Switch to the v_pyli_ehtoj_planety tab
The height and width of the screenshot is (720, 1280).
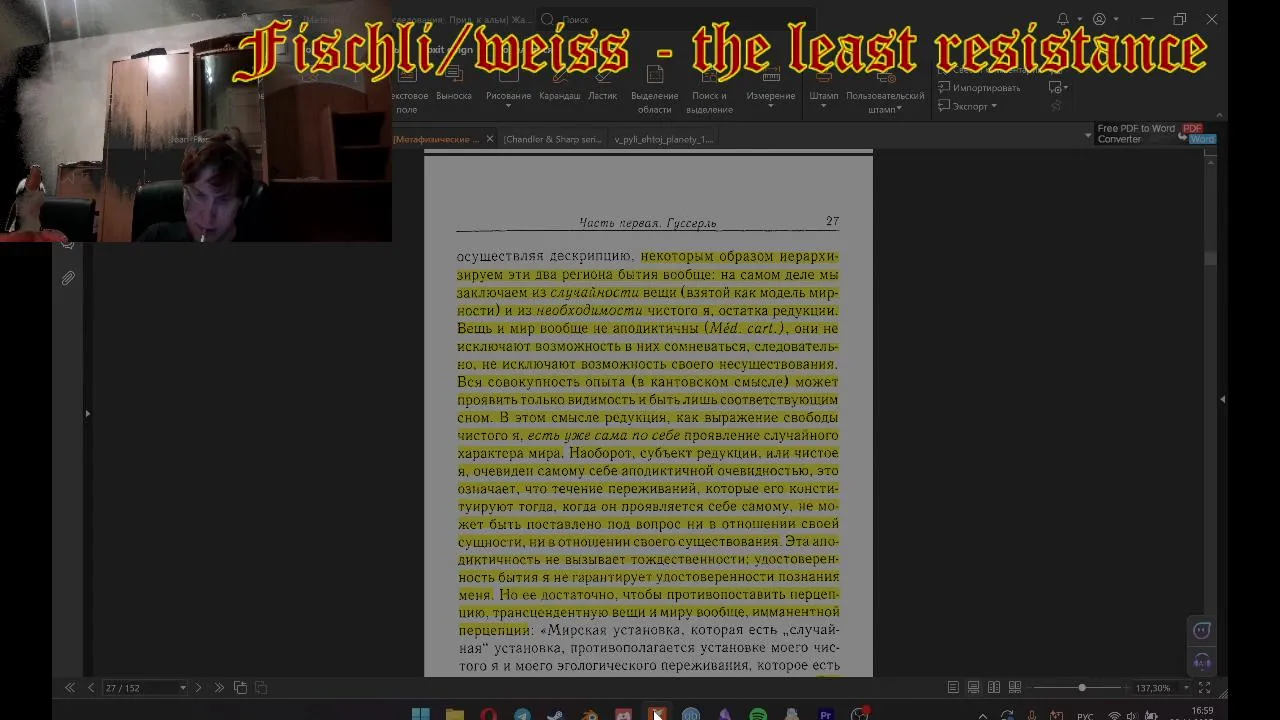(x=664, y=139)
